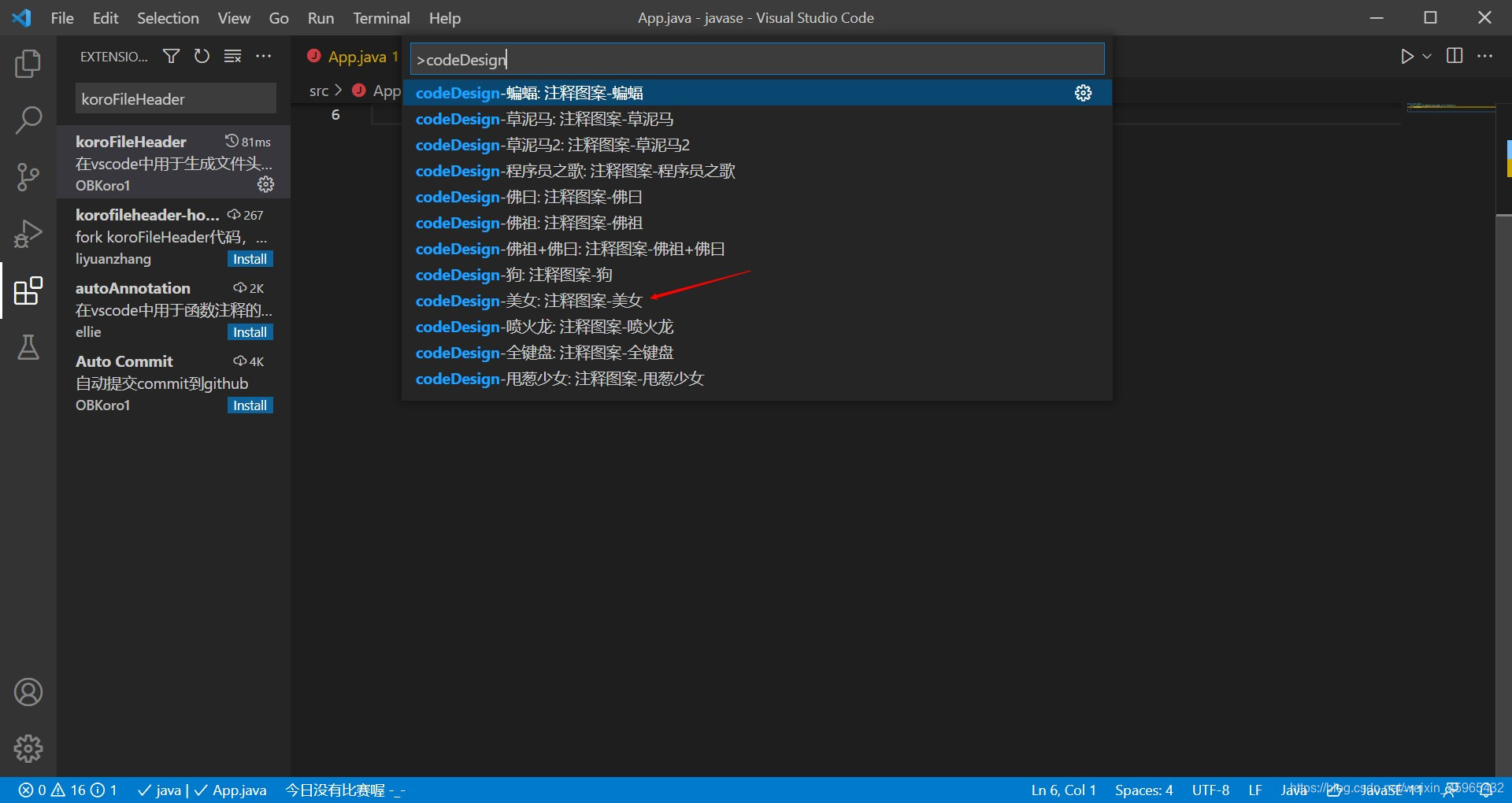Click java | App.java status item
The height and width of the screenshot is (803, 1512).
[x=202, y=790]
